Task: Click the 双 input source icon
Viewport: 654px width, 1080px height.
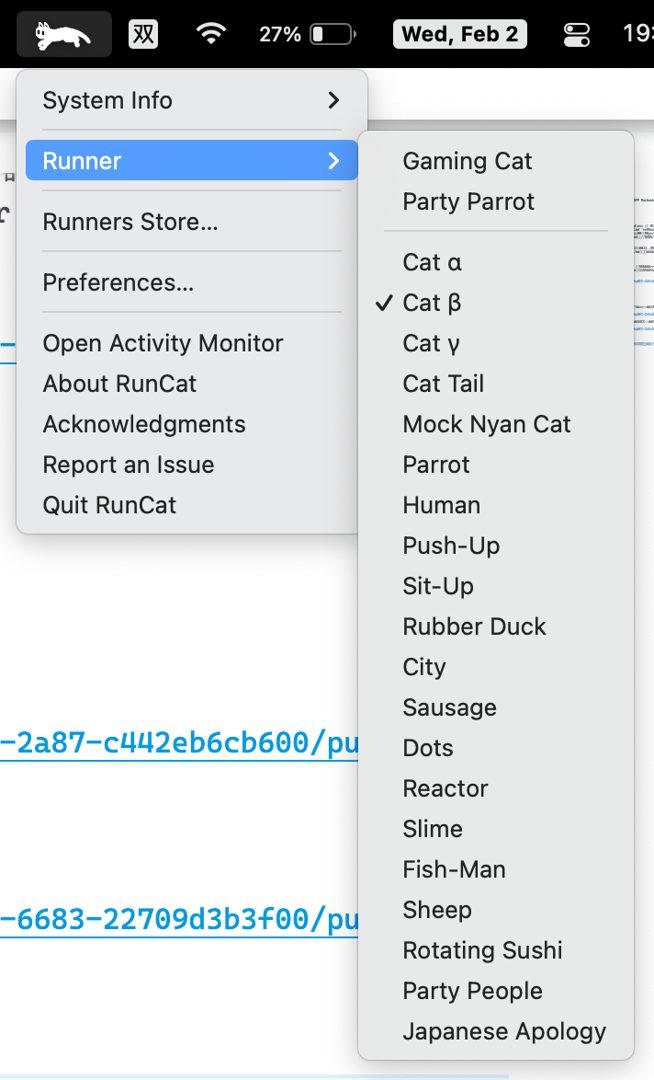Action: (143, 33)
